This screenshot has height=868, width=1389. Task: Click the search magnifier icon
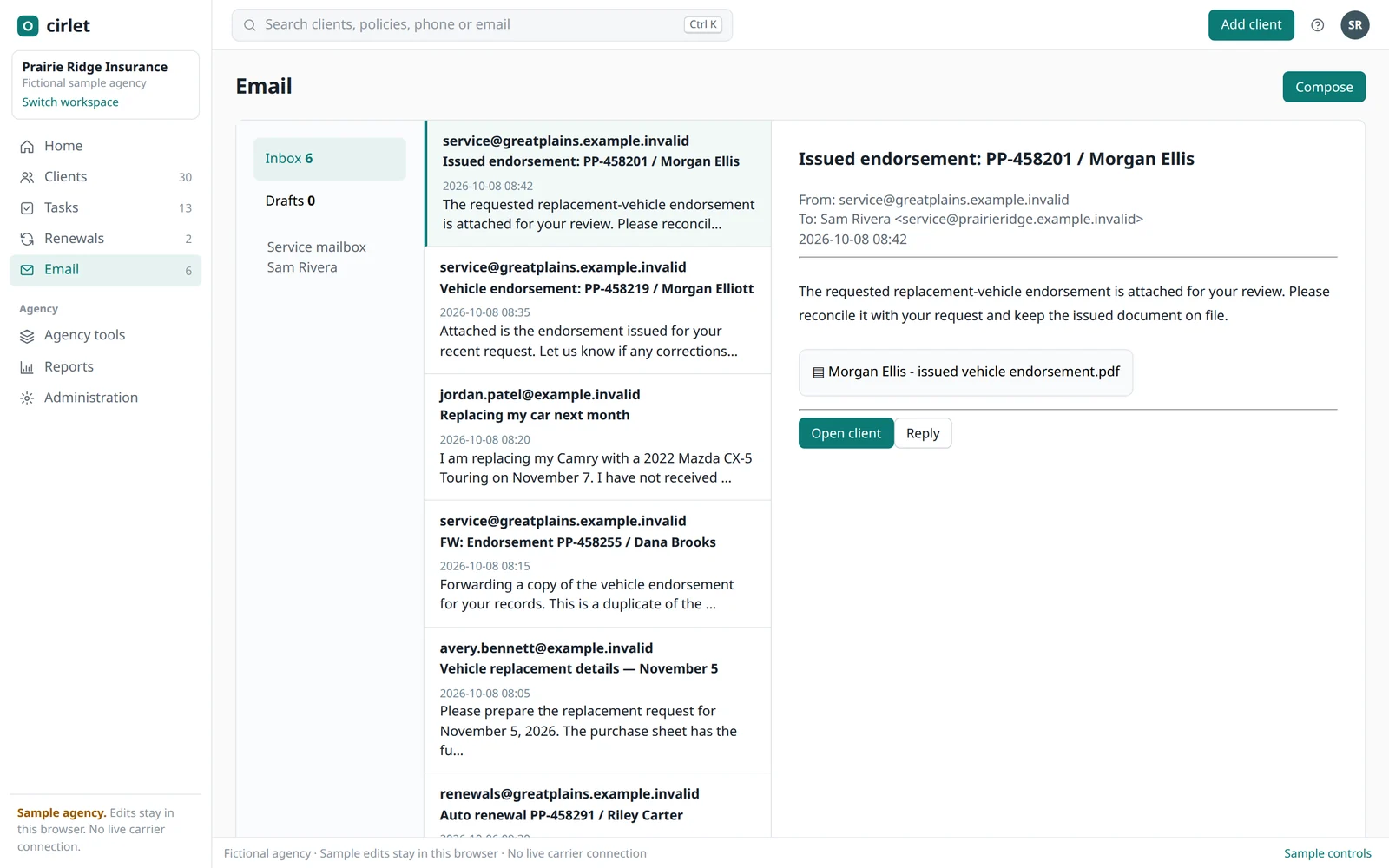[249, 25]
